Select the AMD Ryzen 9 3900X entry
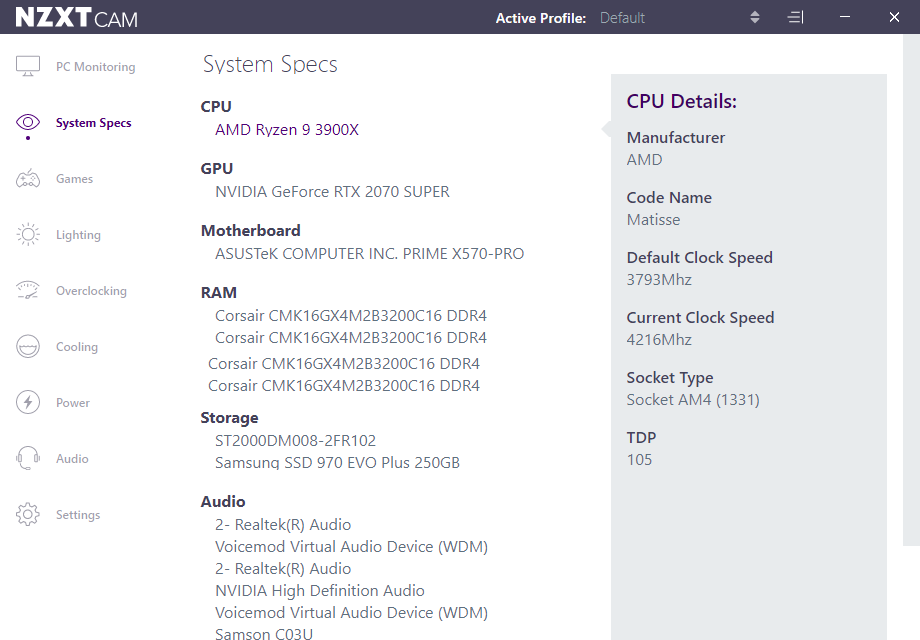This screenshot has width=920, height=640. 286,130
